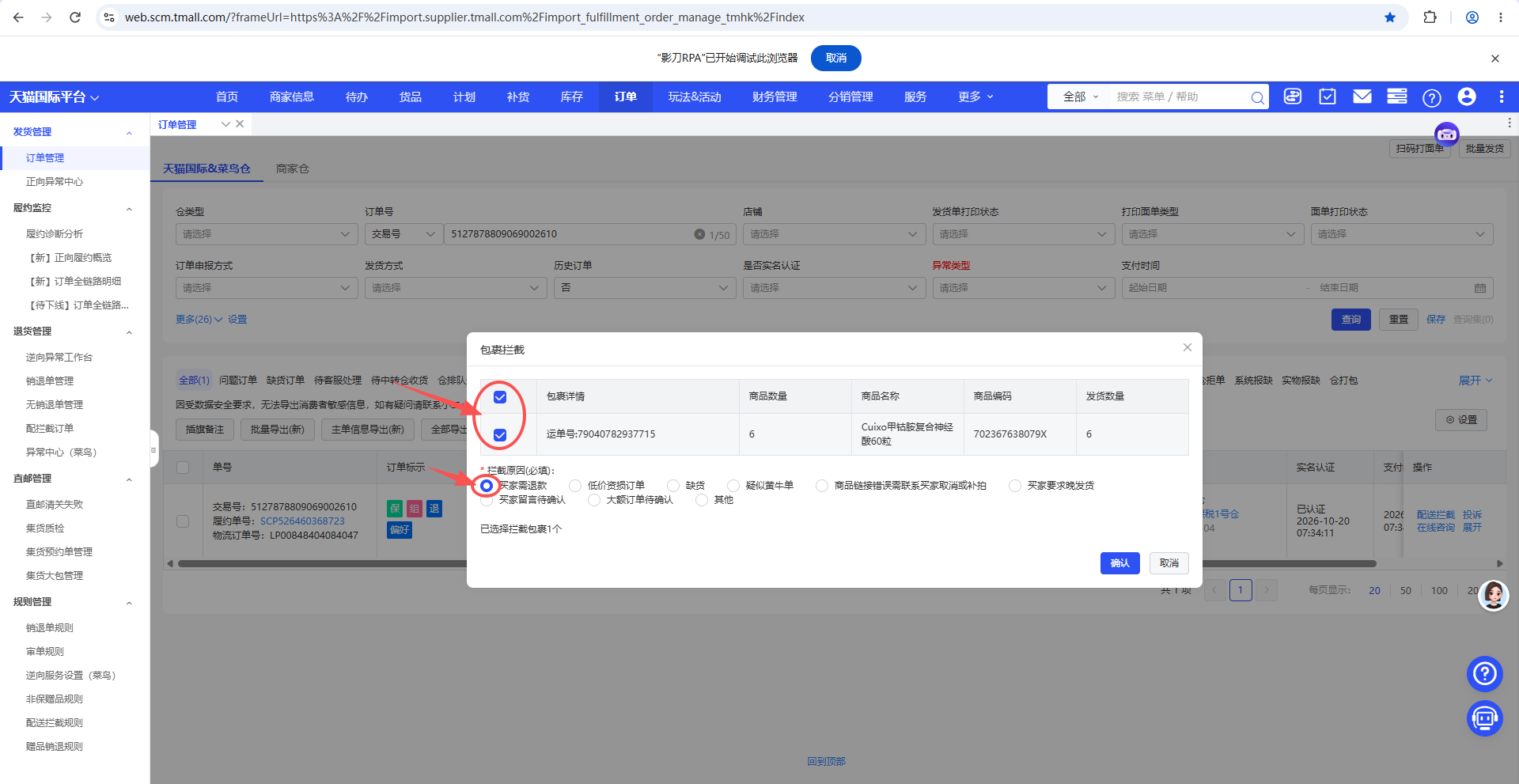Uncheck the package row for 运单号:79040782937715
Screen dimensions: 1519x784
click(500, 434)
